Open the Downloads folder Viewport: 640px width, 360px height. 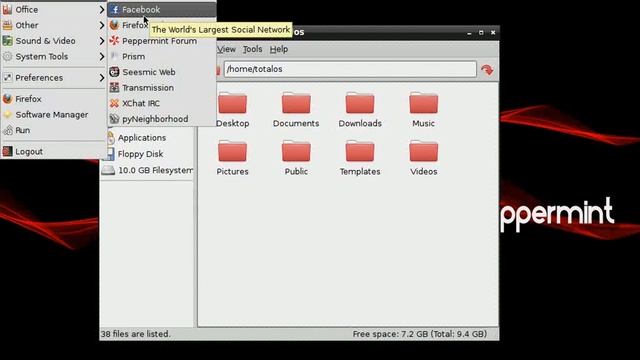click(x=360, y=110)
